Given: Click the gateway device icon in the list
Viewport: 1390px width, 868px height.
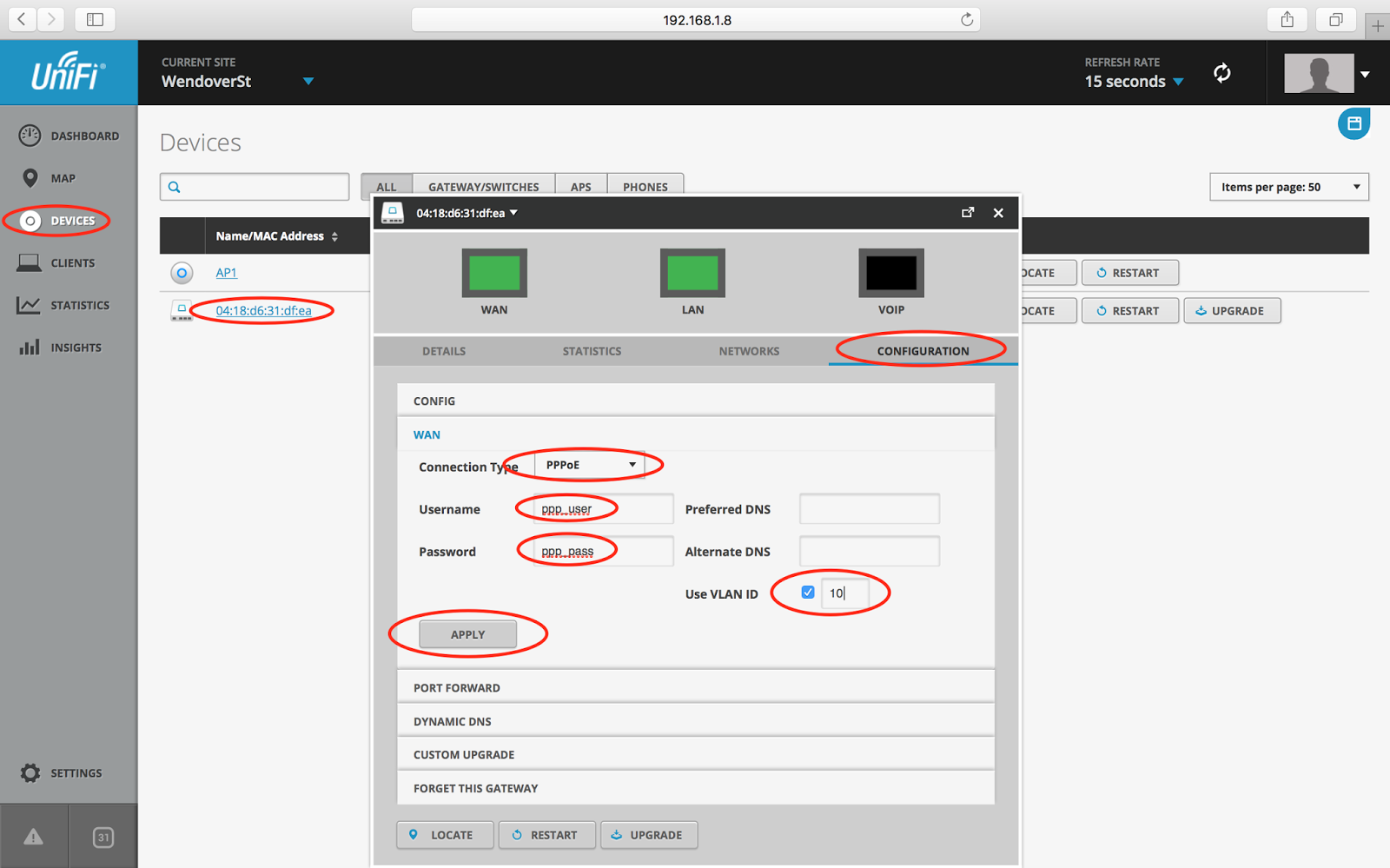Looking at the screenshot, I should point(182,311).
